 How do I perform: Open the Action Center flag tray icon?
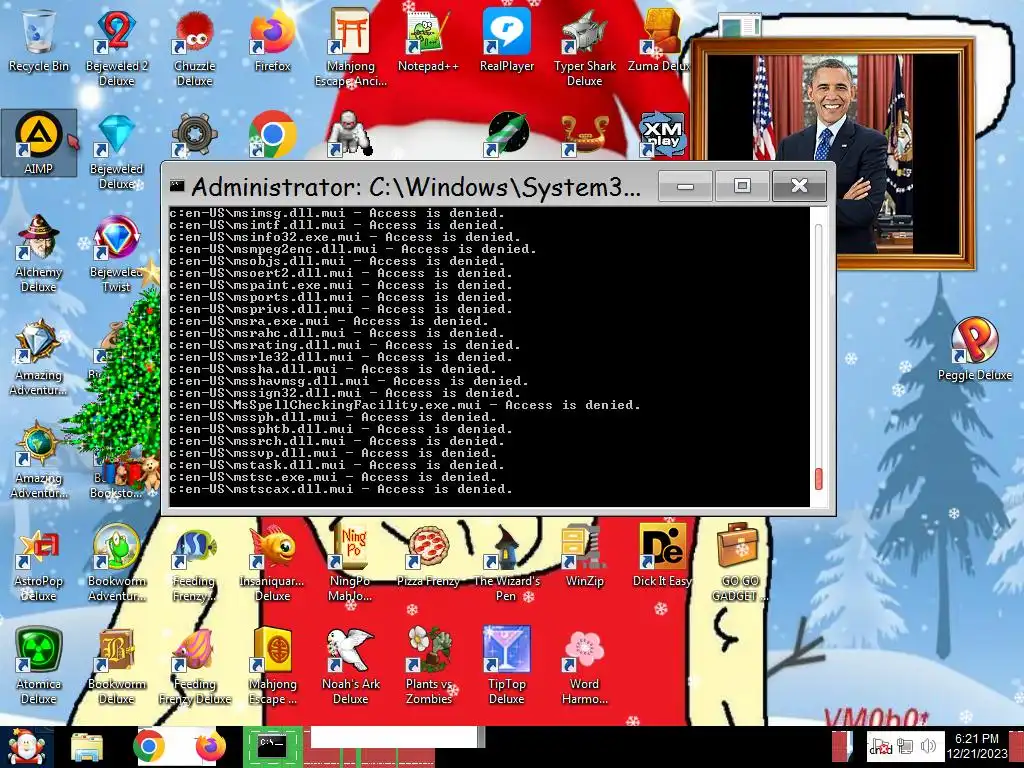pyautogui.click(x=880, y=746)
